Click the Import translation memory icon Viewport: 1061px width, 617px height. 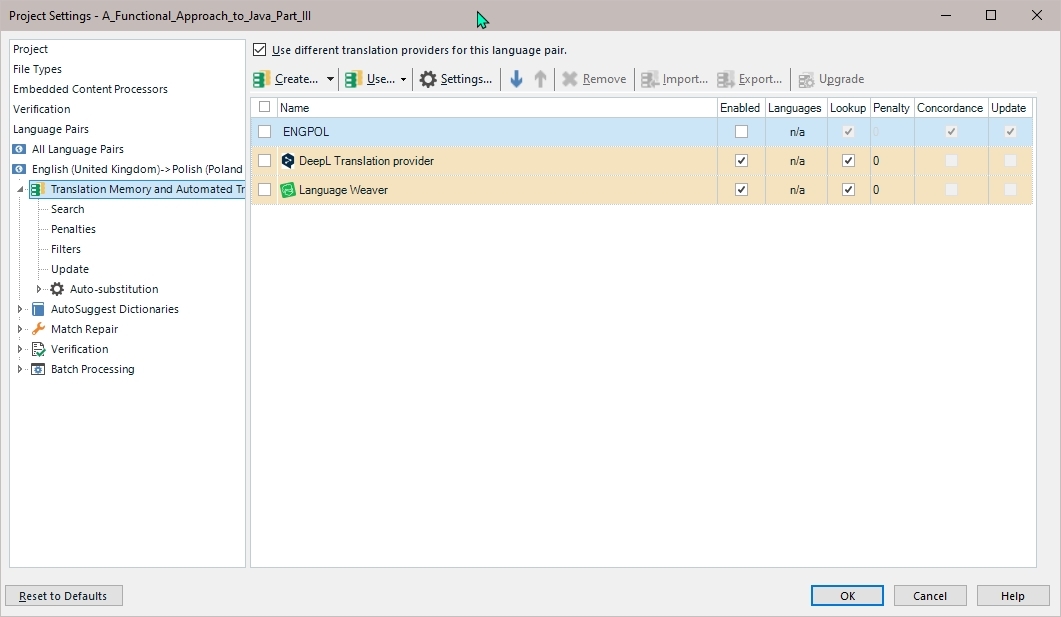[x=649, y=79]
